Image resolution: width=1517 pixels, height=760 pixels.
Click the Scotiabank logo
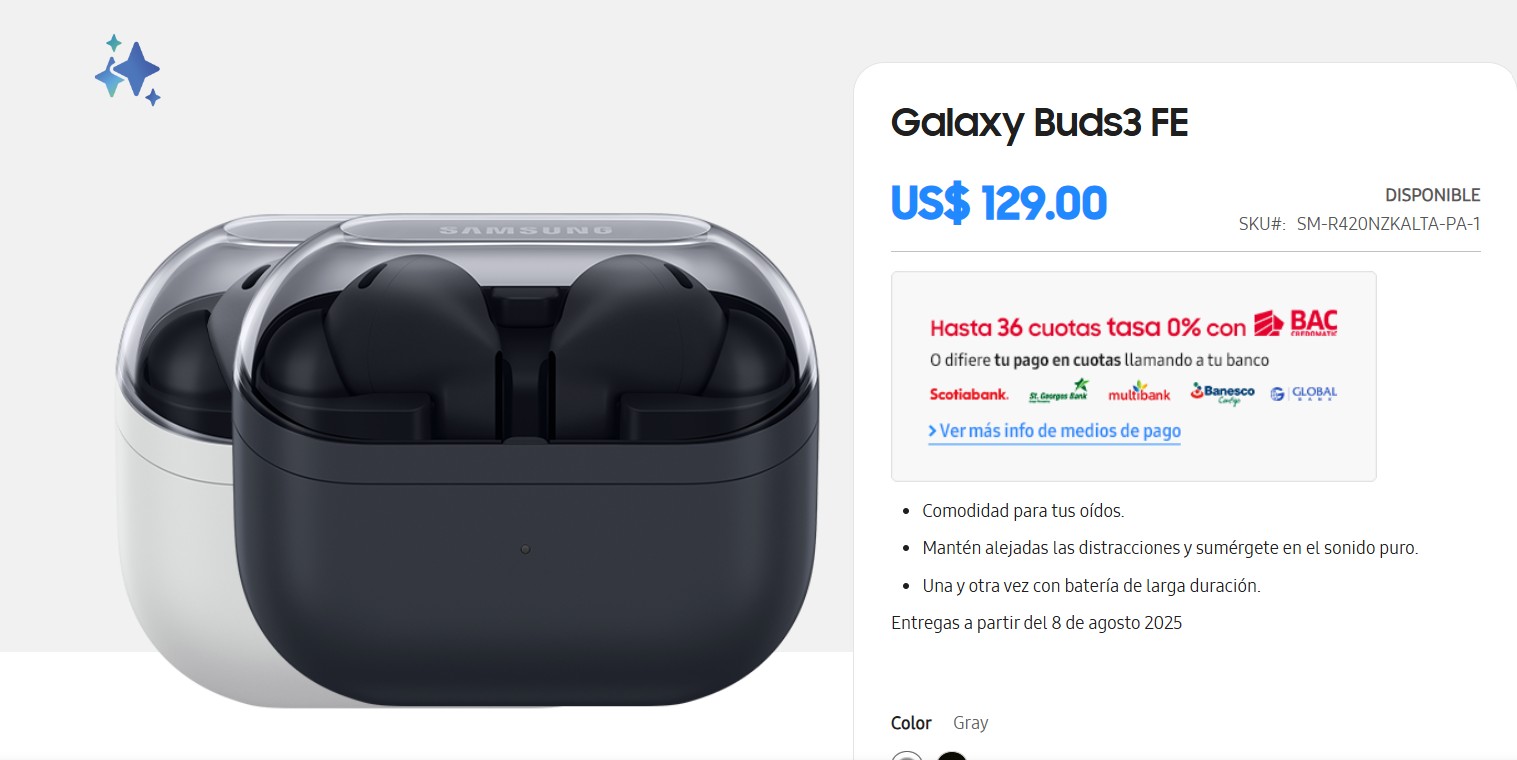click(969, 394)
